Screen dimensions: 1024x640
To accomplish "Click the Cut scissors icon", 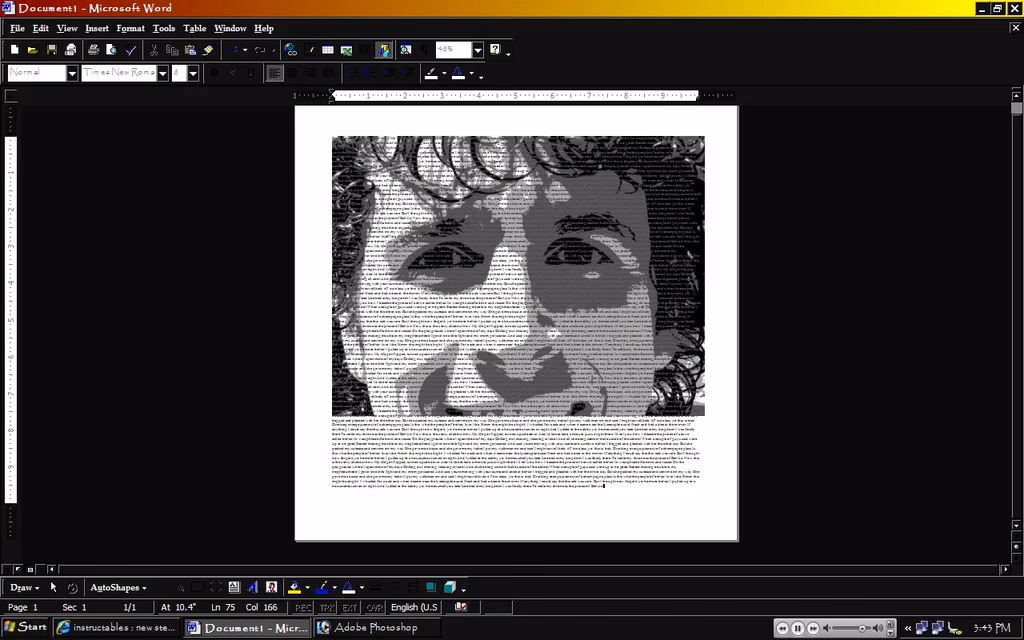I will [154, 50].
